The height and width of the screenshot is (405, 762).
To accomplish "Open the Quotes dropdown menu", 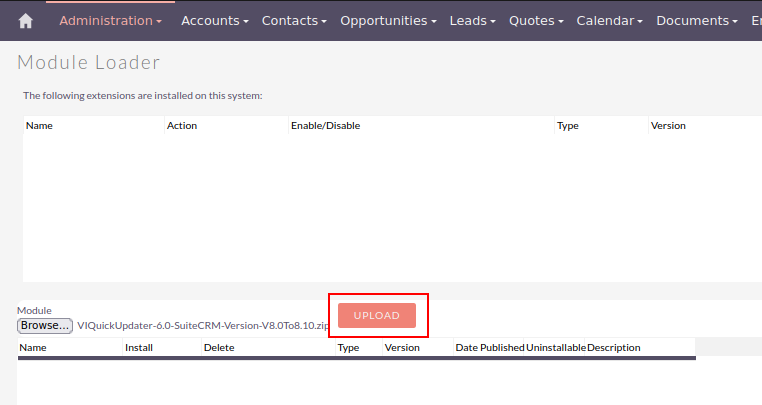I will pos(536,21).
